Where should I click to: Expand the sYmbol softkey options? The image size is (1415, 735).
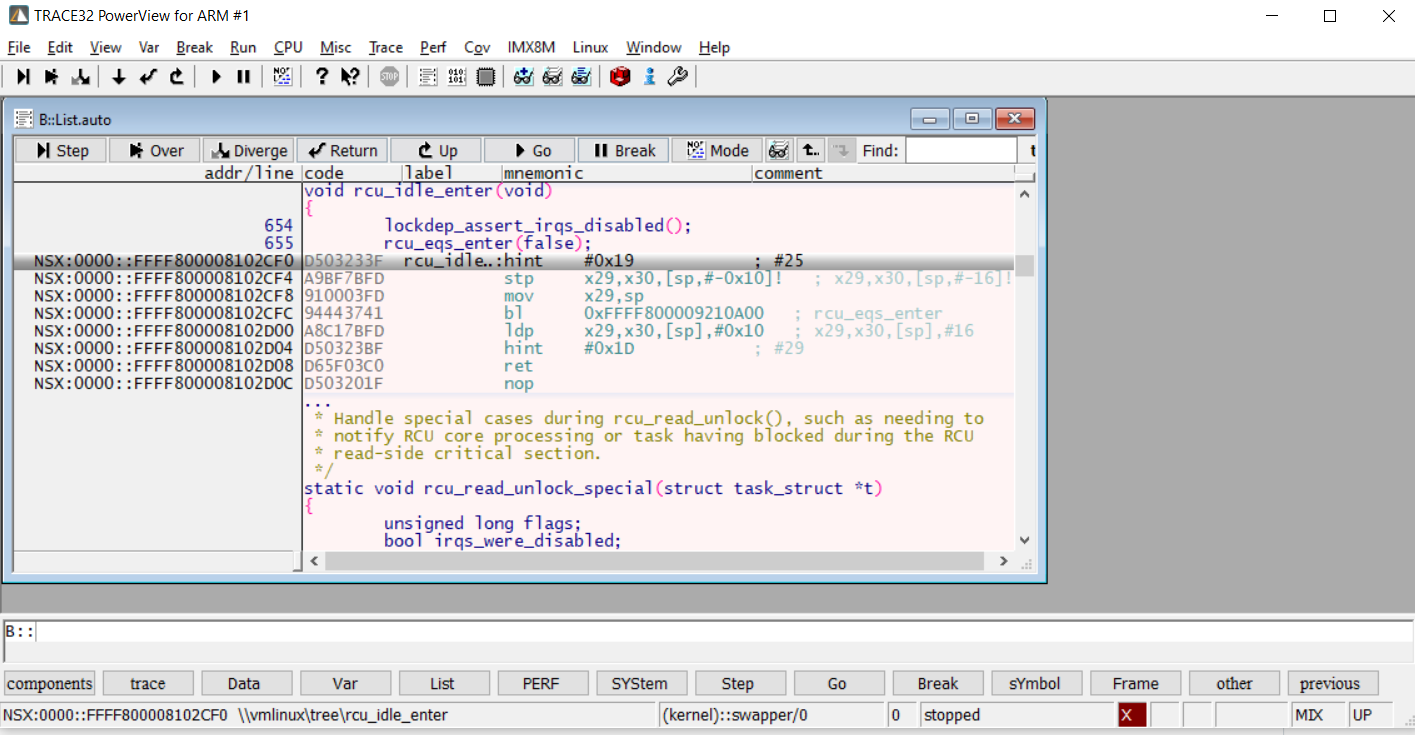(x=1034, y=684)
